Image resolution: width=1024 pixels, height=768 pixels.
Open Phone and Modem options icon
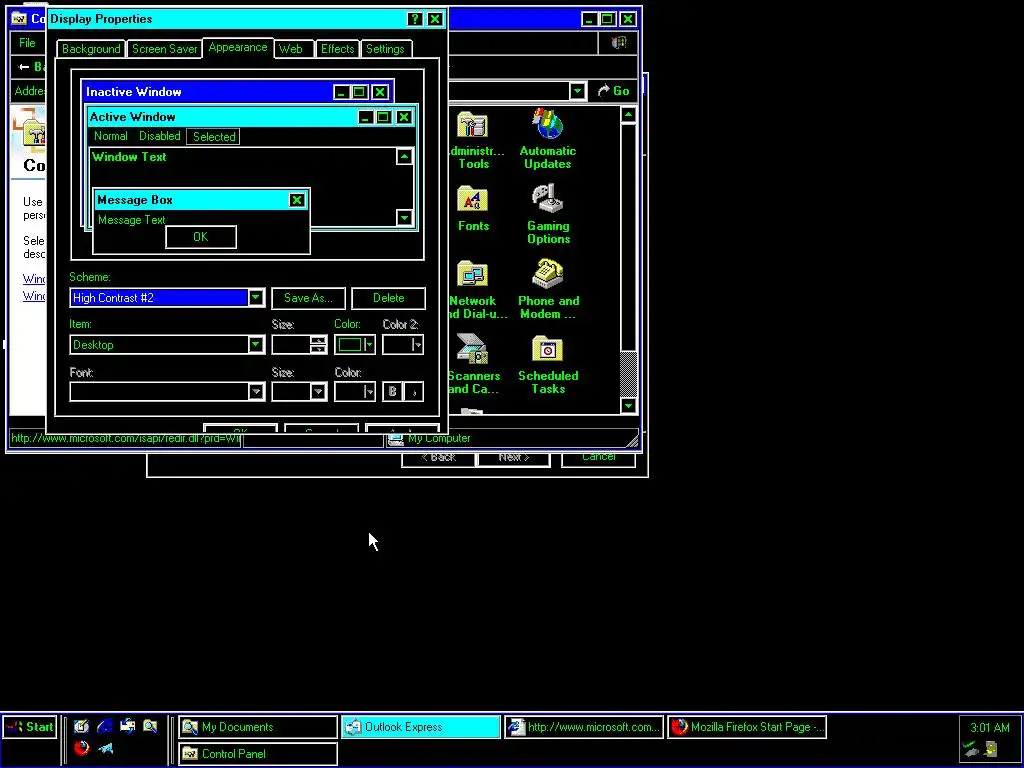pyautogui.click(x=548, y=289)
